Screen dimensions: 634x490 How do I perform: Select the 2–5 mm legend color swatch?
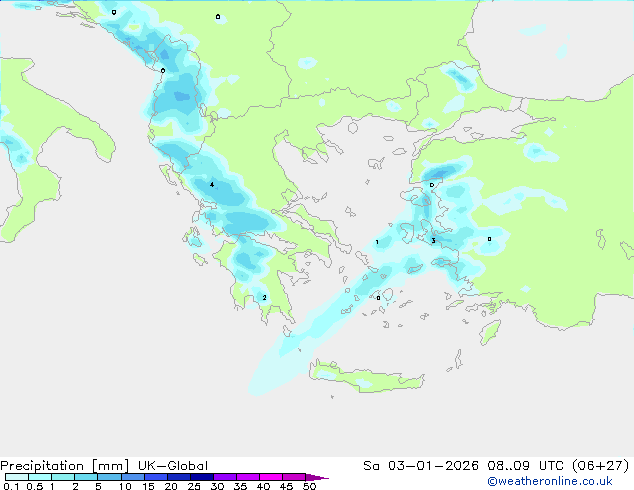[86, 477]
